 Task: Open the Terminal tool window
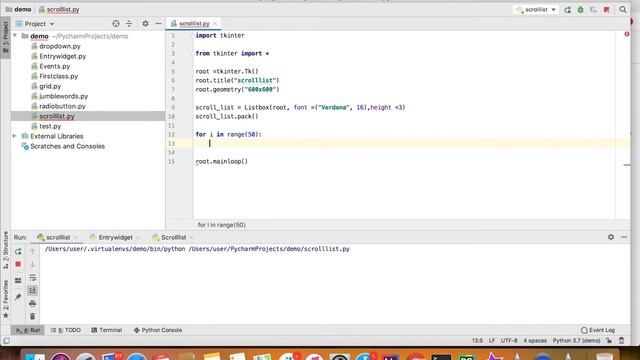(107, 330)
